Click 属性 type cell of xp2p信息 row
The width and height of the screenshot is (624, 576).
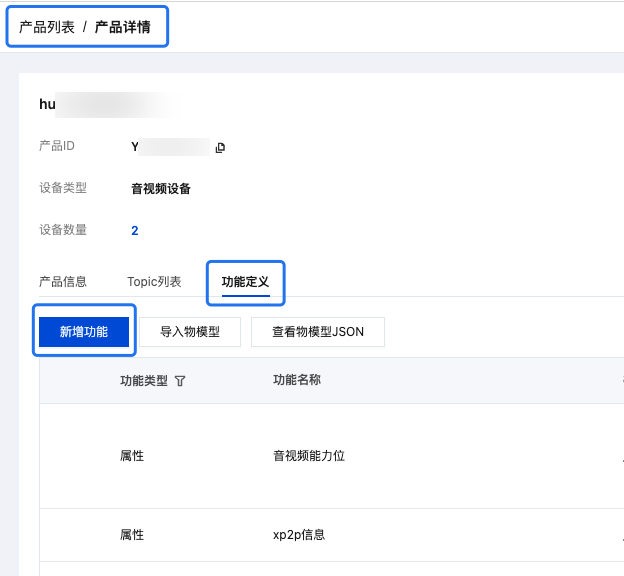click(132, 535)
